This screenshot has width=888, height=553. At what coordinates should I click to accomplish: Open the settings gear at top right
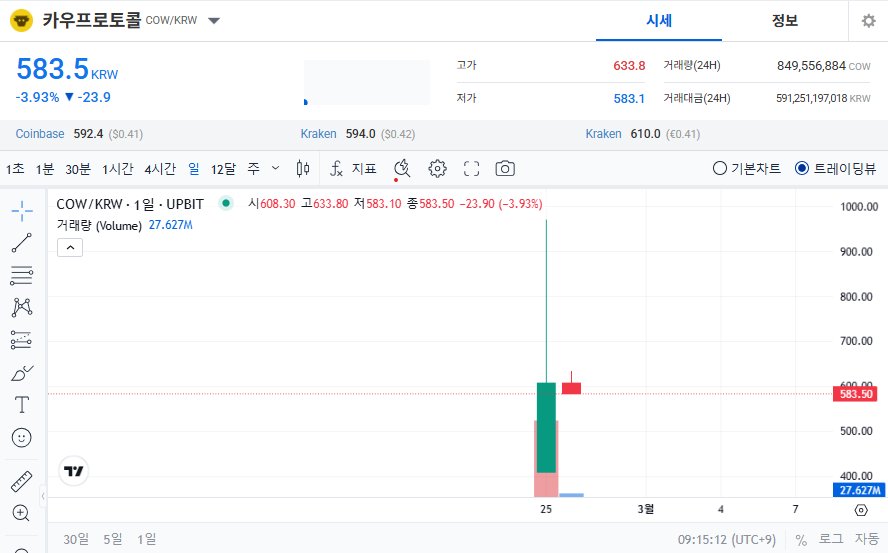pyautogui.click(x=868, y=21)
